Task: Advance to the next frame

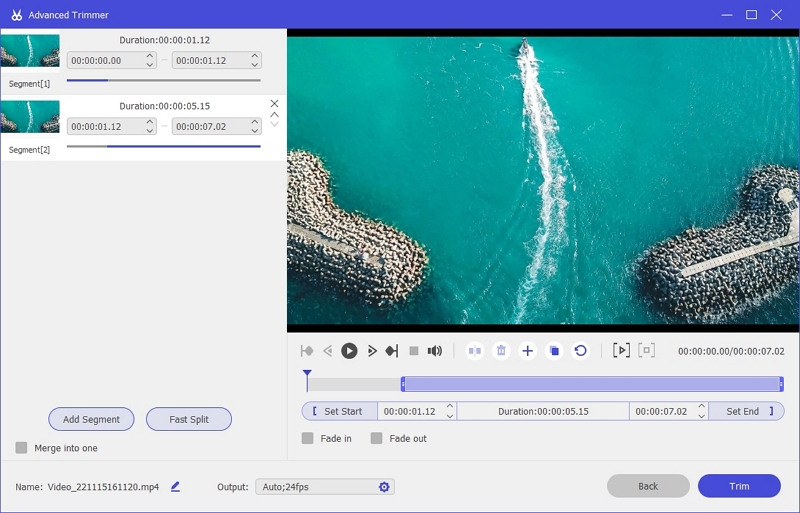Action: click(372, 351)
